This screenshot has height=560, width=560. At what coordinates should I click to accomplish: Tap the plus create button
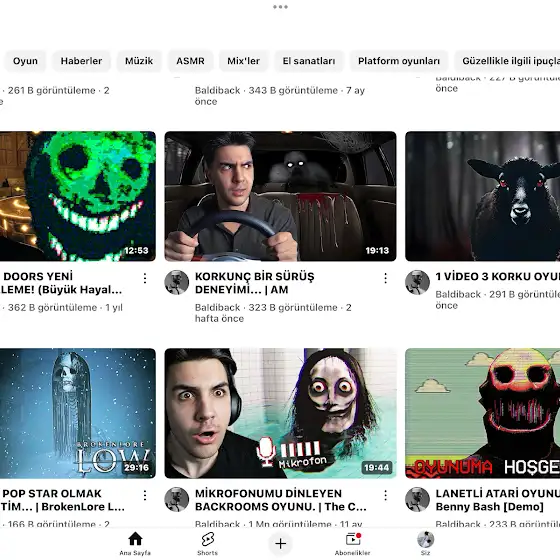pos(280,544)
